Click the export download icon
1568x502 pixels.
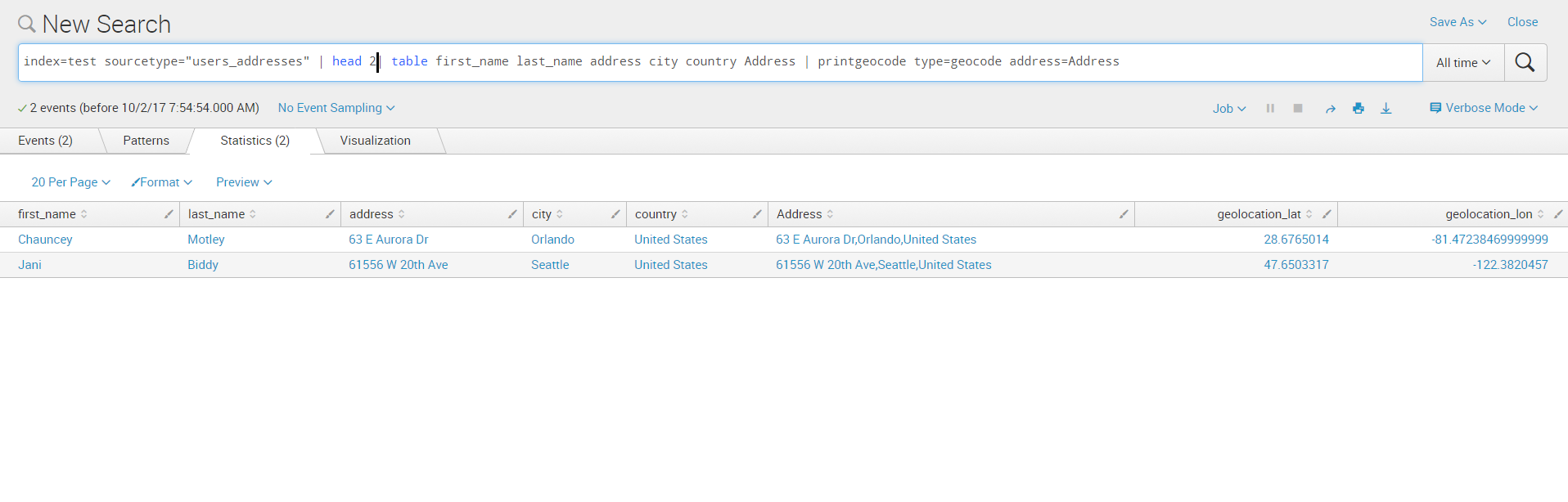pyautogui.click(x=1386, y=108)
